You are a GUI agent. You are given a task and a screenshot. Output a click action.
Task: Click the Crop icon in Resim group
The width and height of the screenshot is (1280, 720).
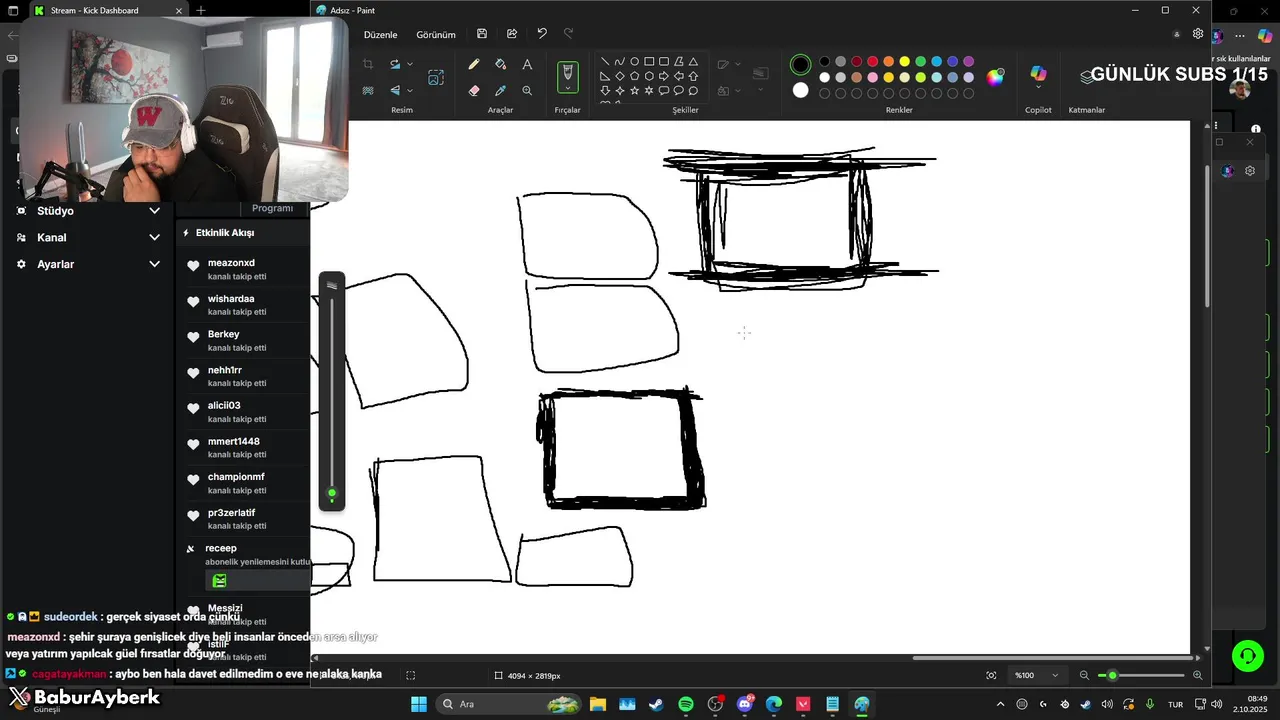click(x=368, y=64)
